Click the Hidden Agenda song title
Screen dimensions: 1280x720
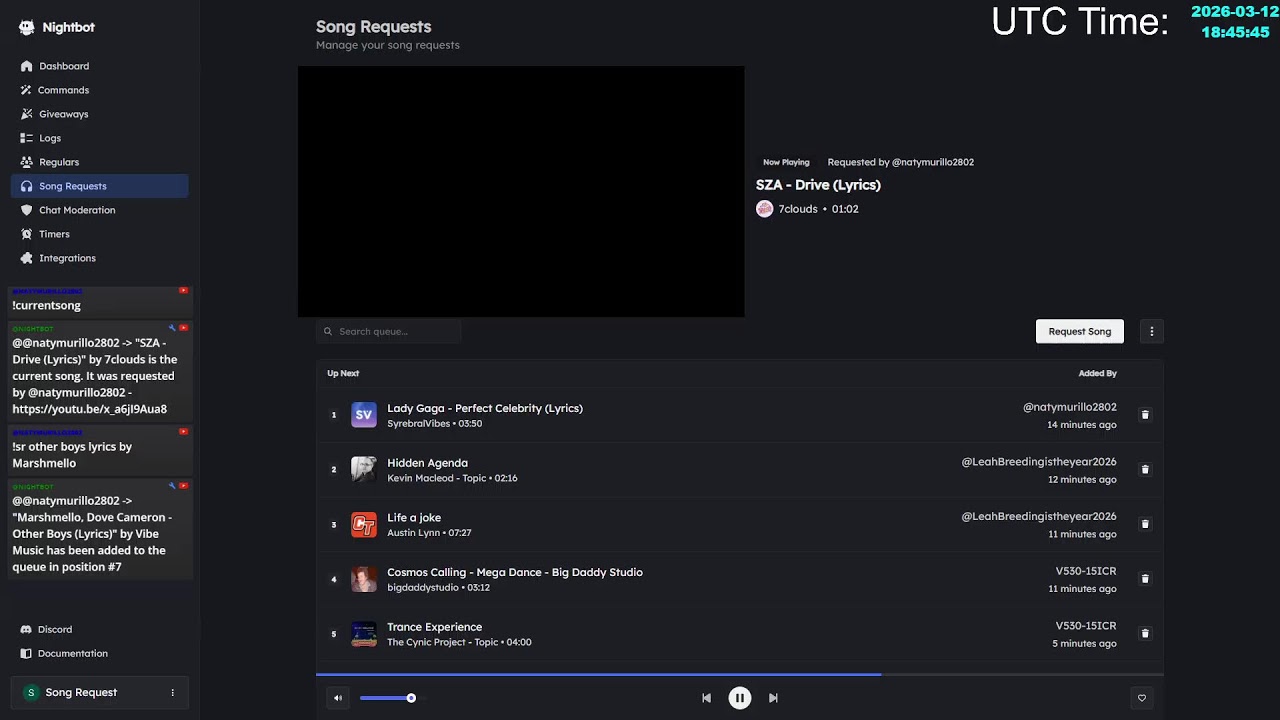click(427, 463)
